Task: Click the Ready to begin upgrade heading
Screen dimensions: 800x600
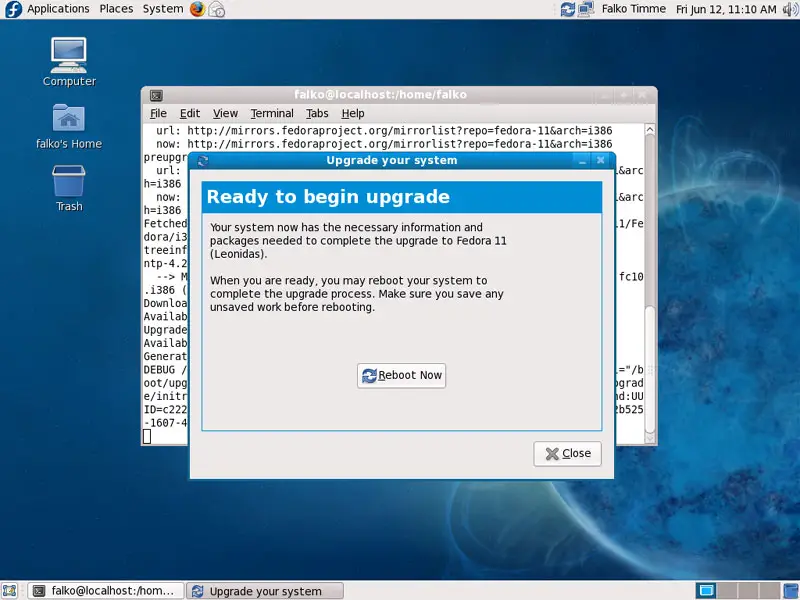Action: click(328, 197)
